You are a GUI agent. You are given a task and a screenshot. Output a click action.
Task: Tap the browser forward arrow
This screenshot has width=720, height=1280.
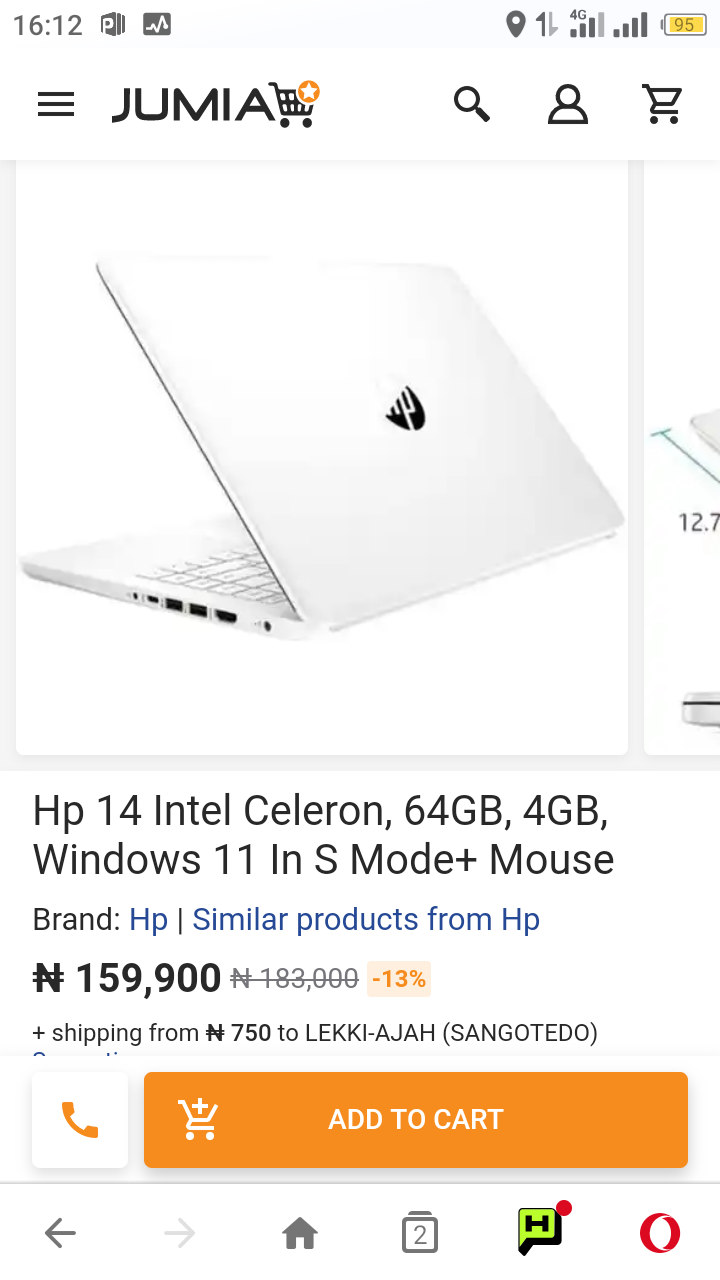[x=180, y=1234]
